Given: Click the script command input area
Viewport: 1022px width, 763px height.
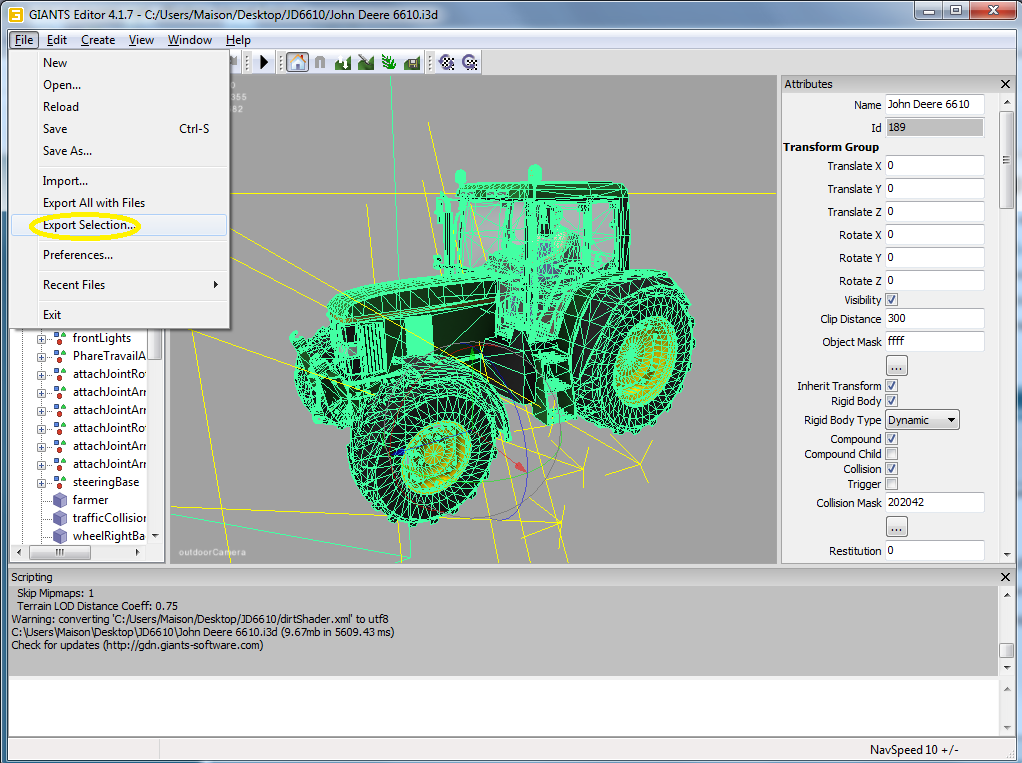Looking at the screenshot, I should (503, 707).
